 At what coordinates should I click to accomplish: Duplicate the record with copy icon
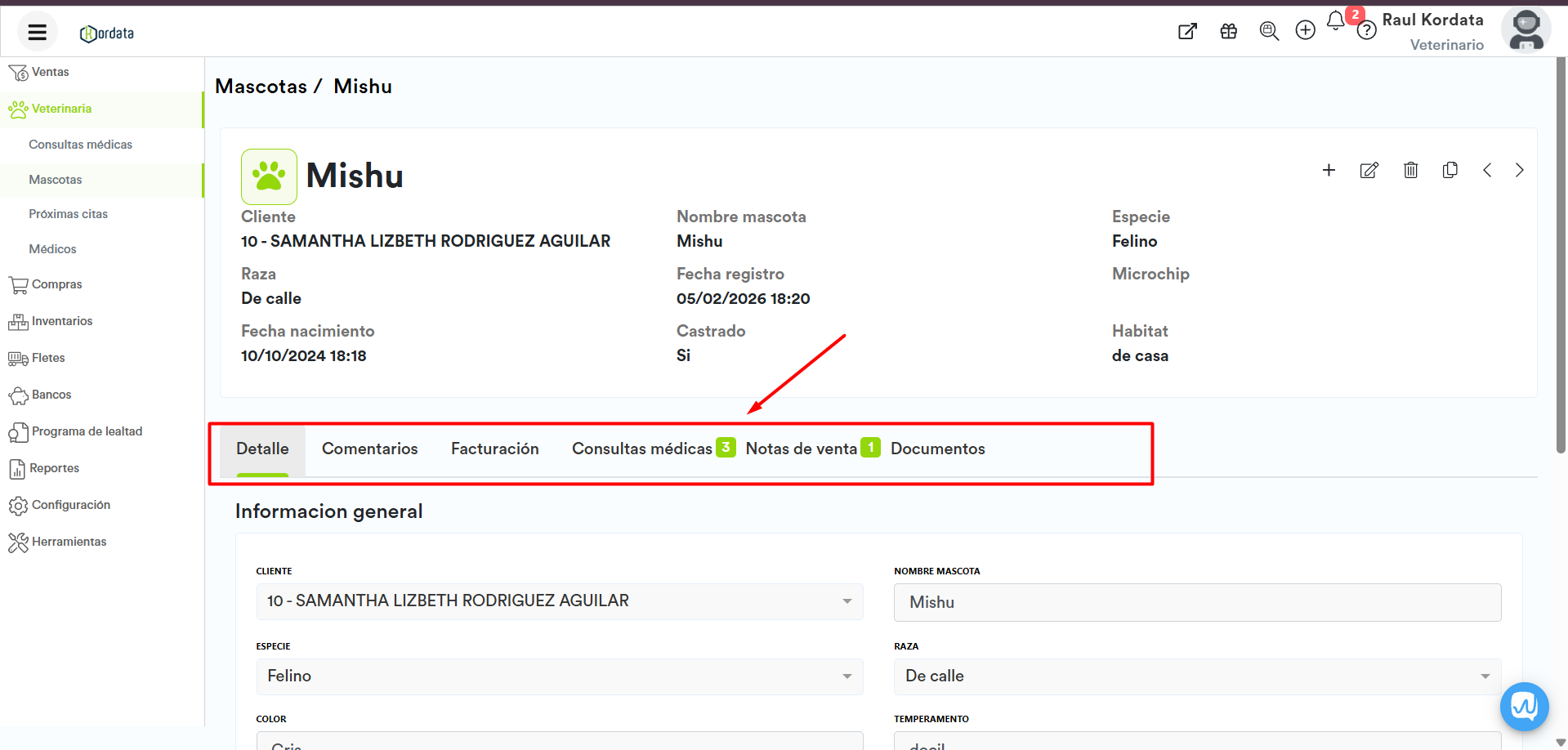[x=1450, y=170]
